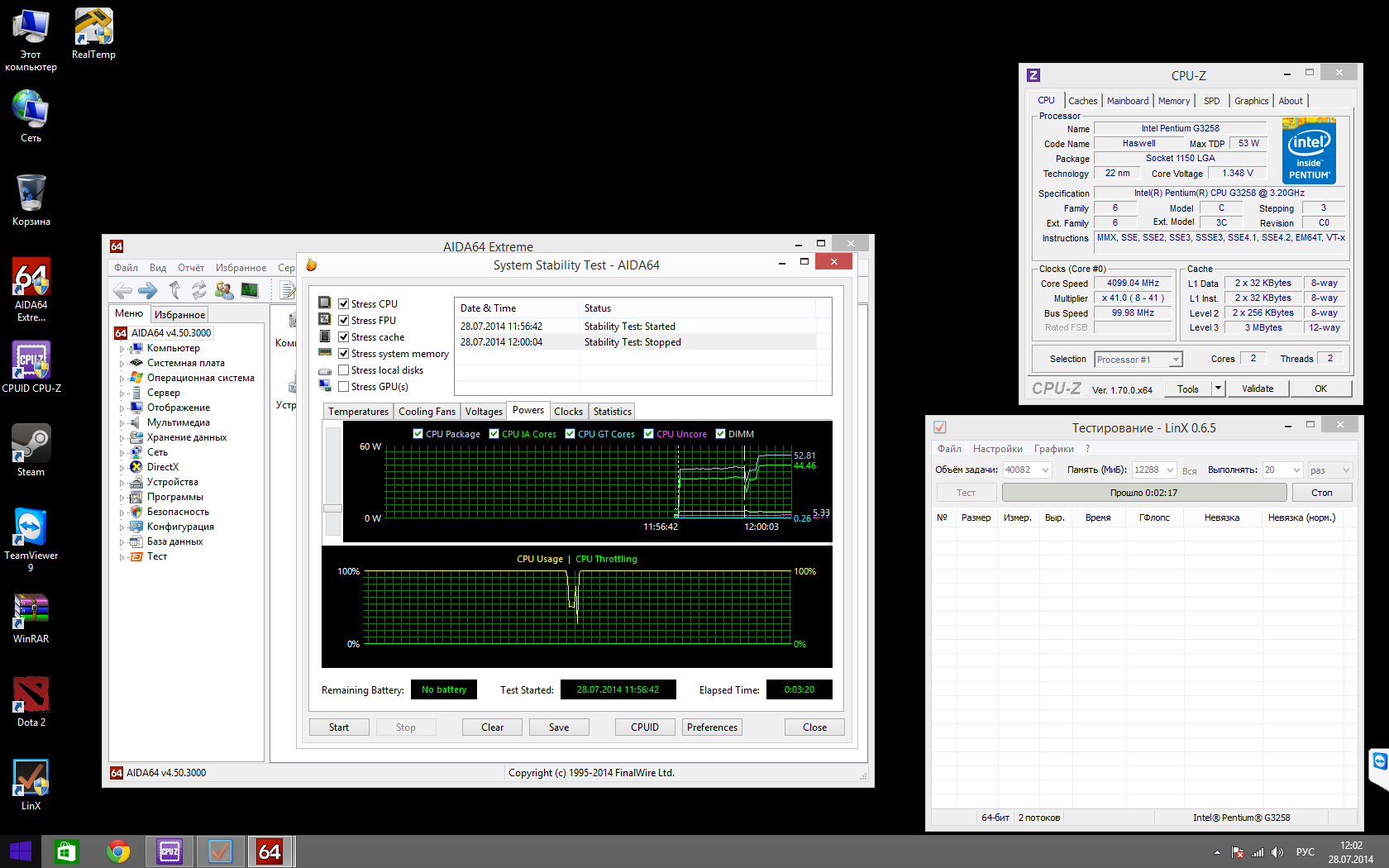Open the TeamViewer 9 desktop shortcut
Image resolution: width=1389 pixels, height=868 pixels.
[x=31, y=540]
